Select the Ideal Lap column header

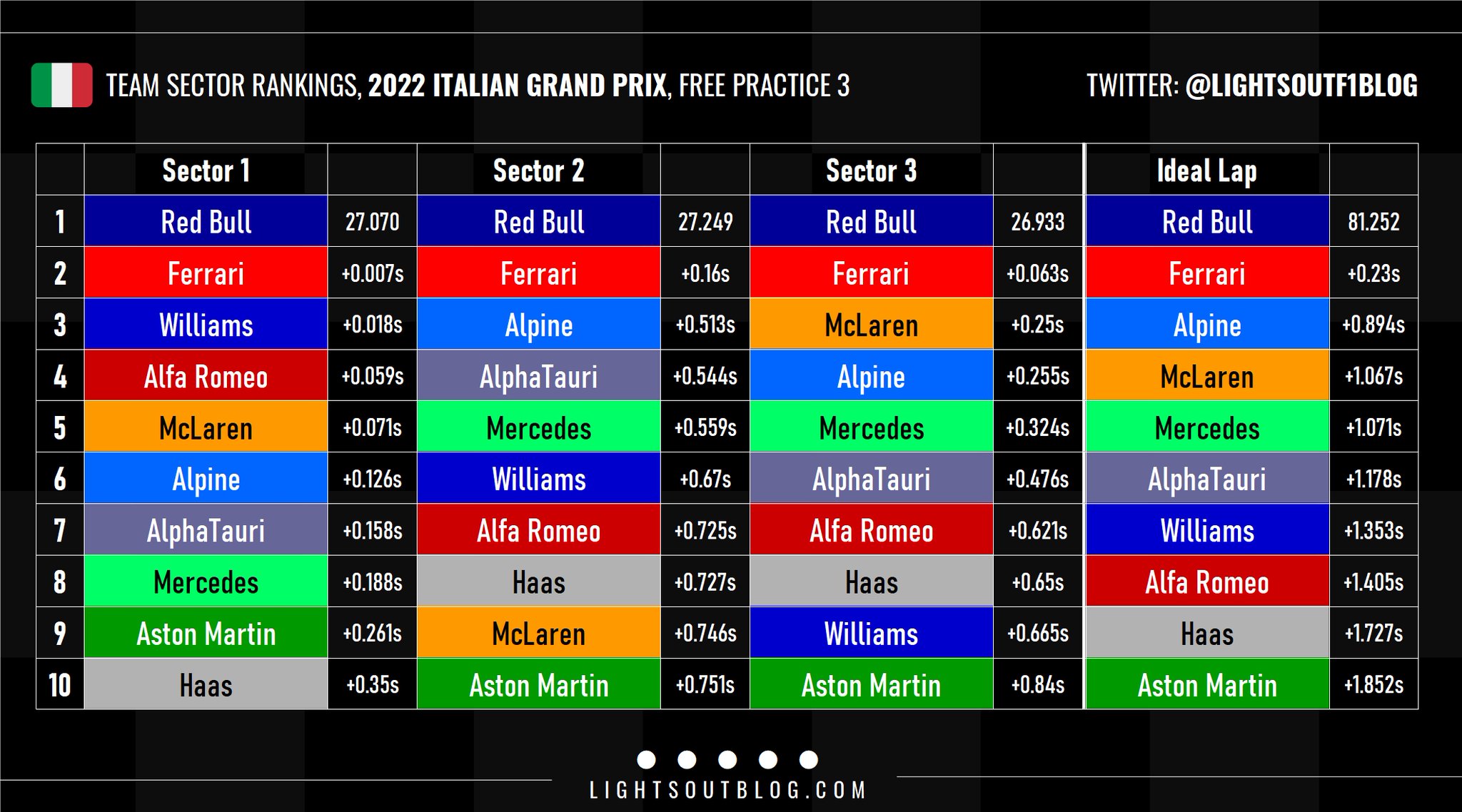coord(1206,171)
